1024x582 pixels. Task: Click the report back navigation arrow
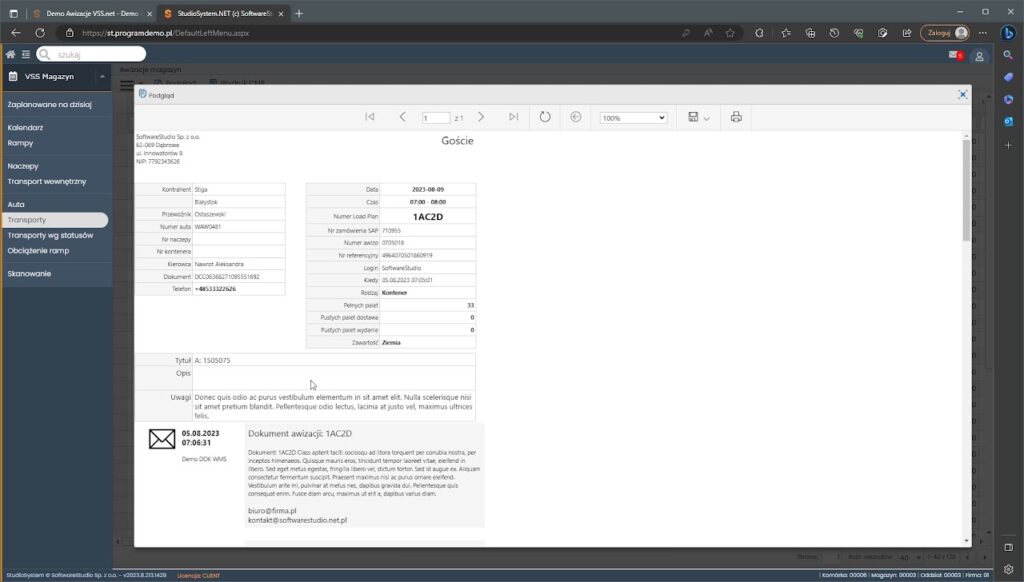576,117
